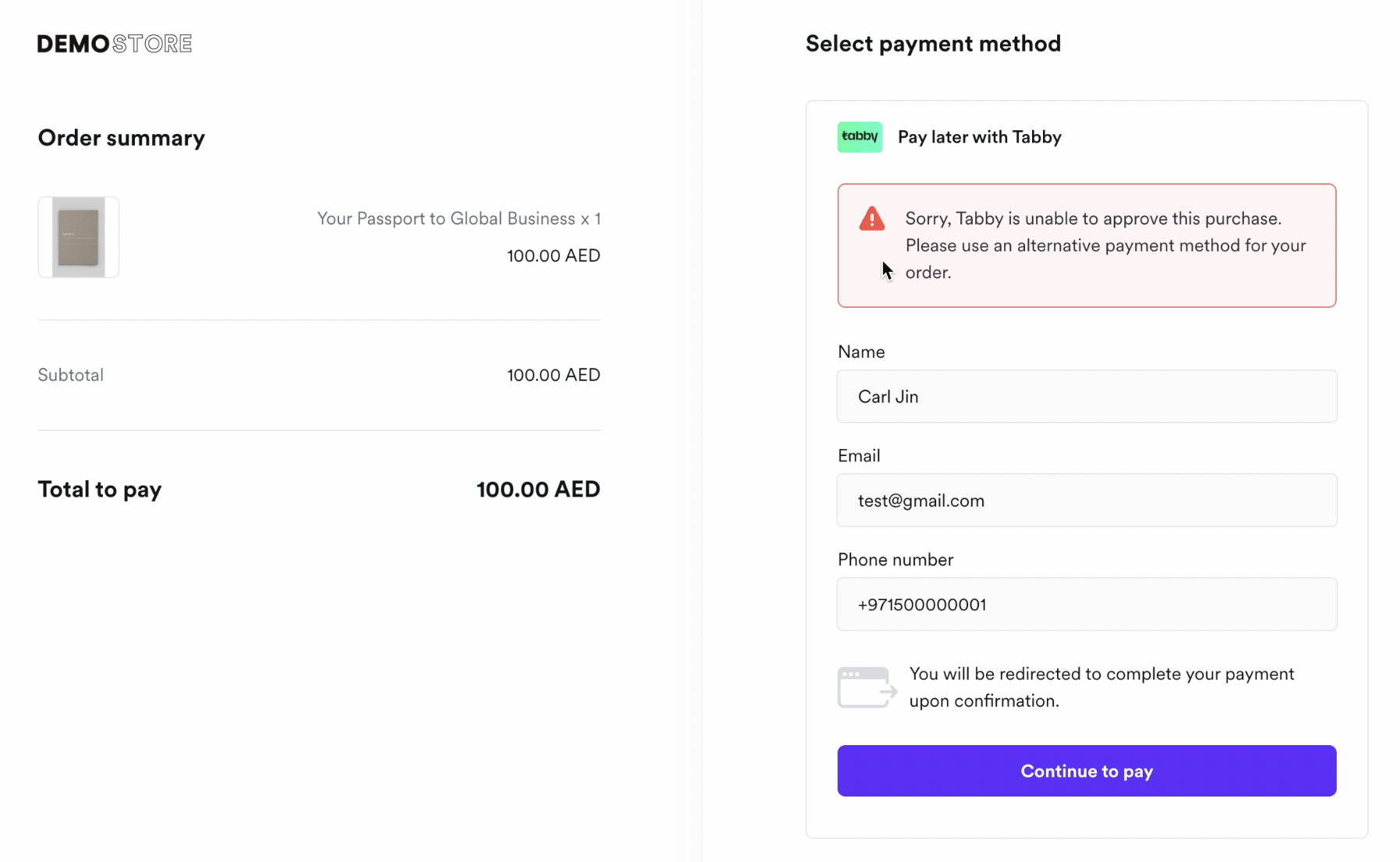Click the Phone number field label
The height and width of the screenshot is (862, 1400).
(895, 560)
